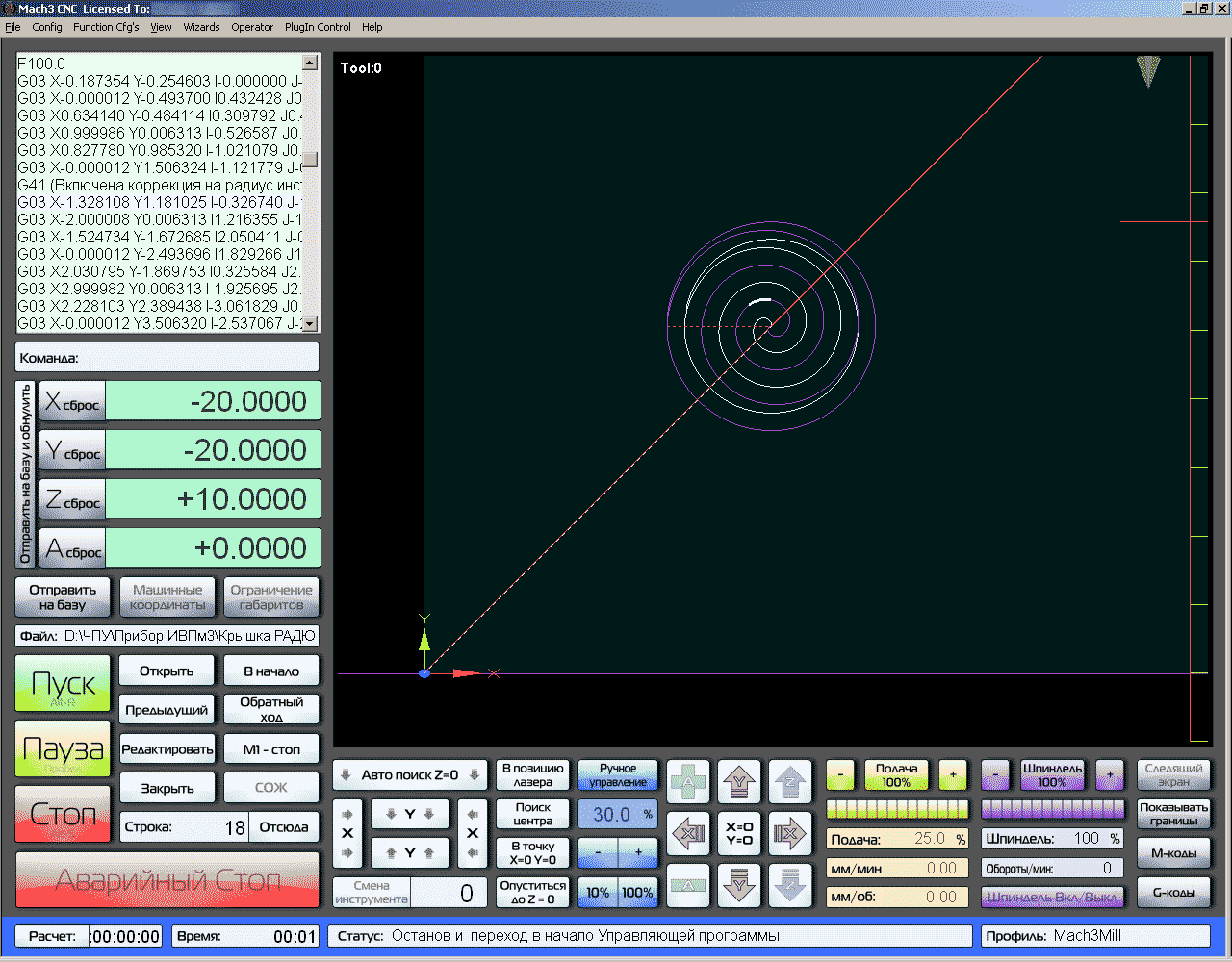Viewport: 1232px width, 962px height.
Task: Click the Команда command input field
Action: [167, 357]
